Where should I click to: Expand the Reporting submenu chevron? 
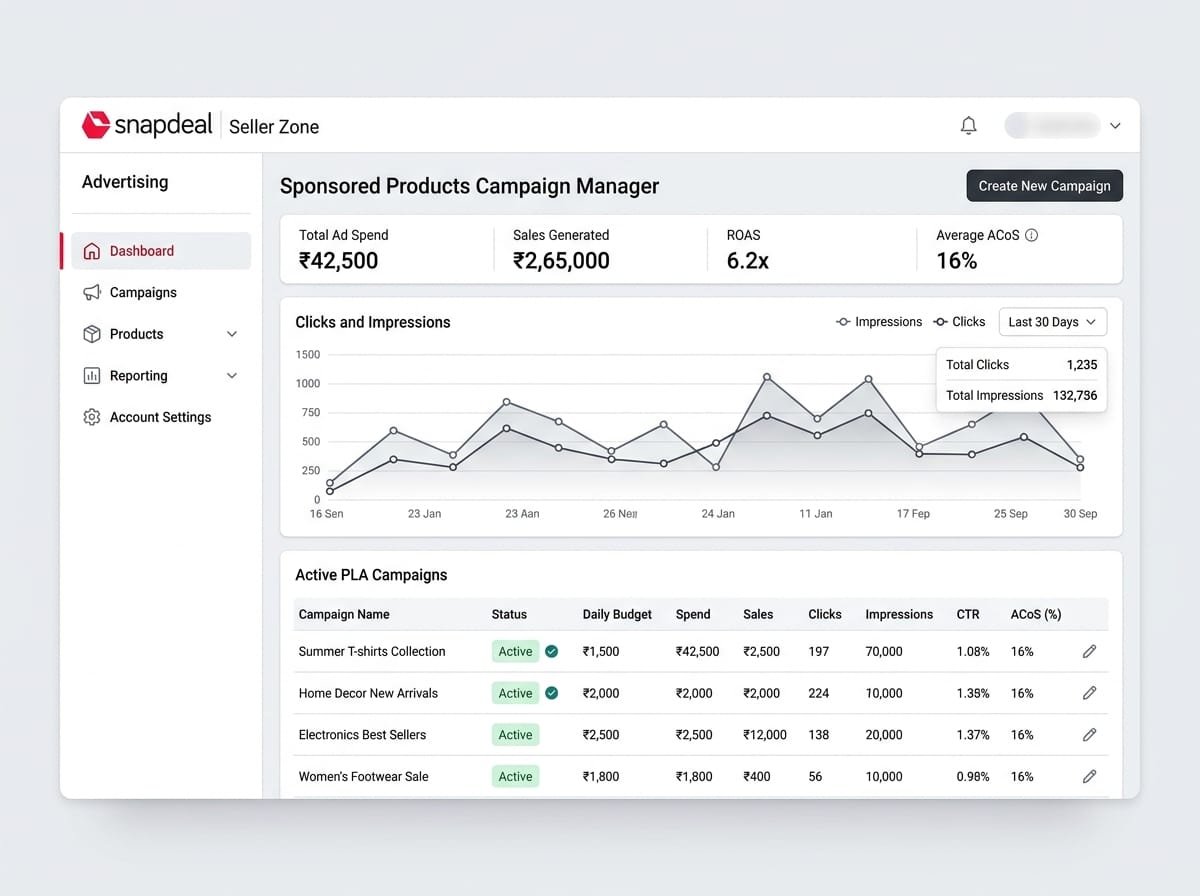(x=232, y=376)
